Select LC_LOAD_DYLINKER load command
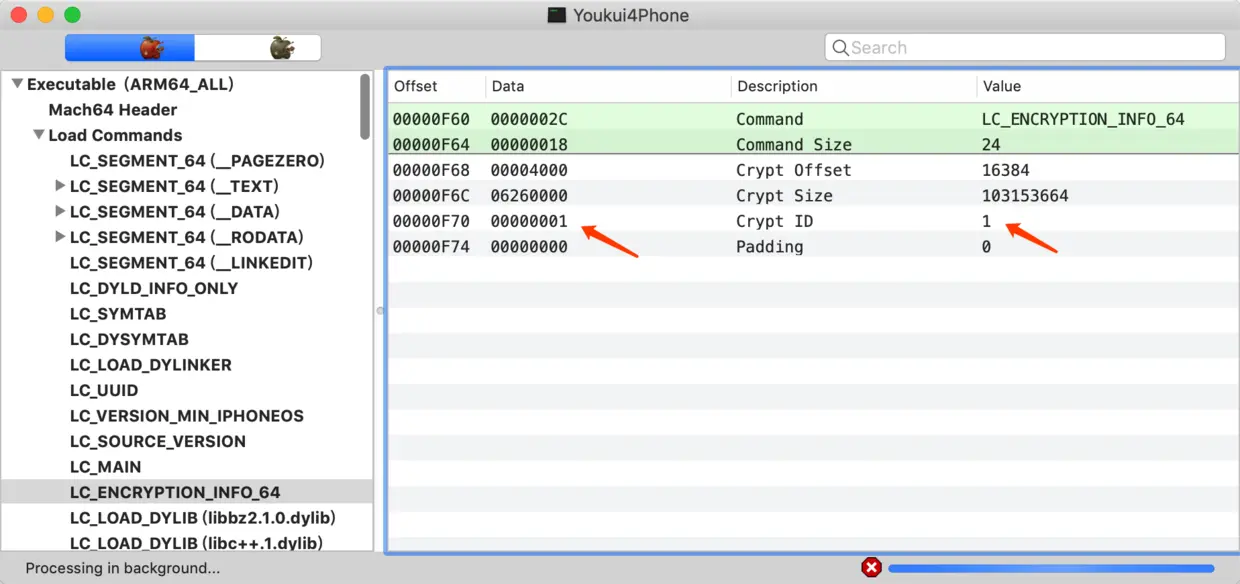This screenshot has height=584, width=1240. [150, 365]
